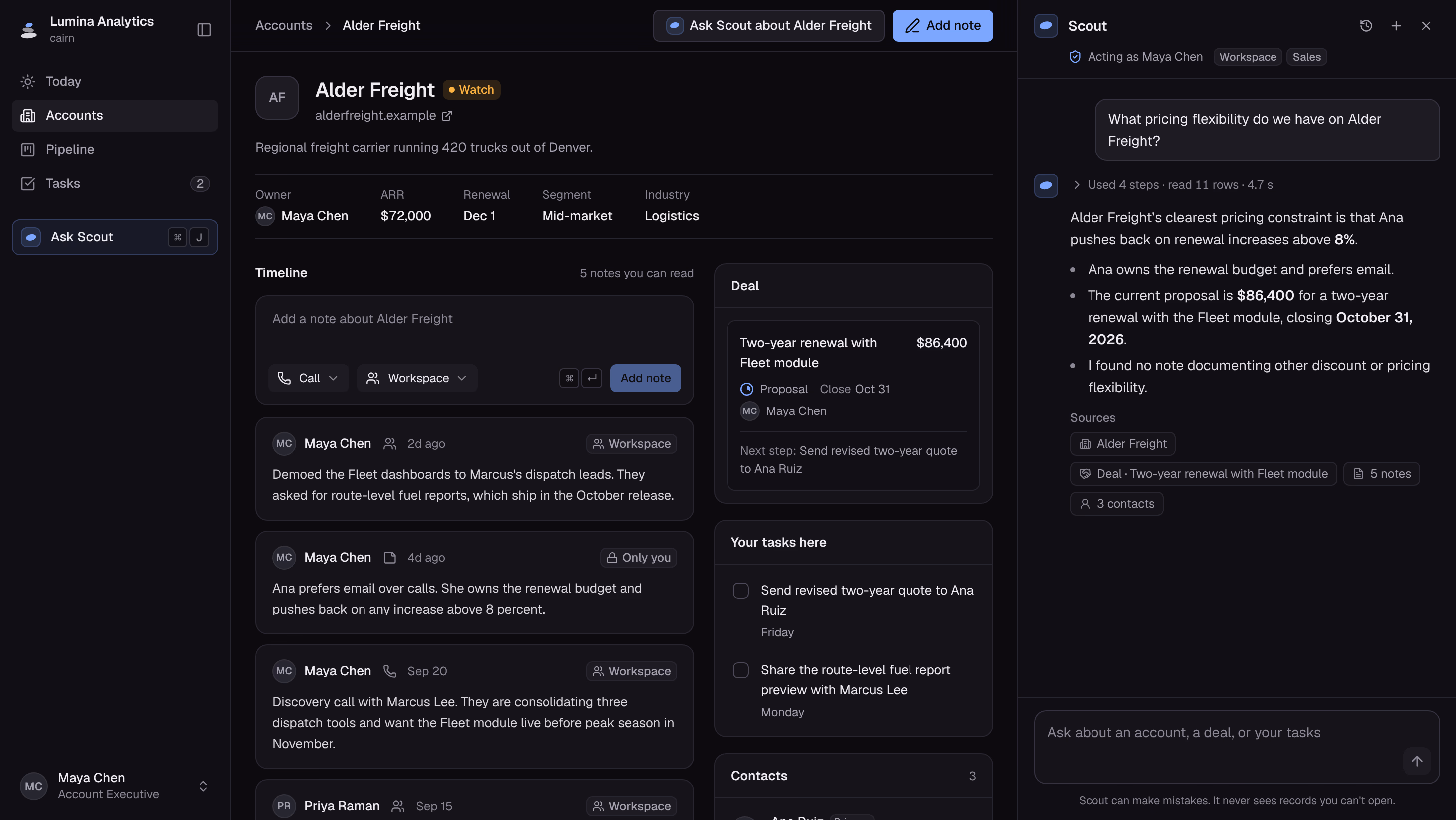Open the Today view
This screenshot has height=820, width=1456.
click(x=115, y=81)
